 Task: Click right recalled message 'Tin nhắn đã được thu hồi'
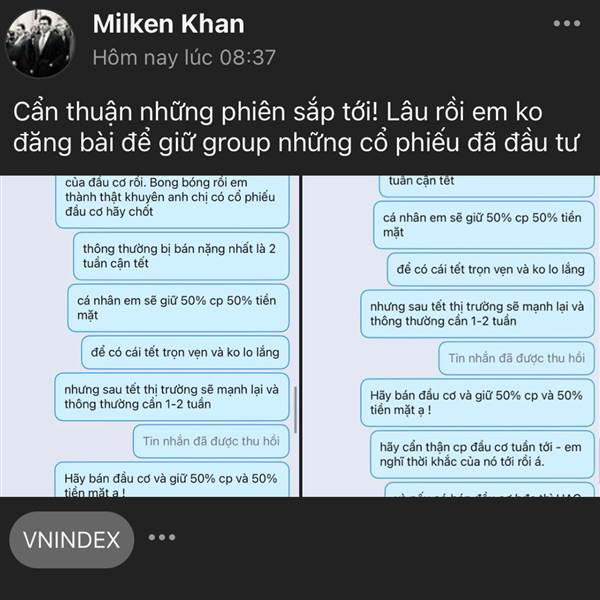[x=517, y=358]
